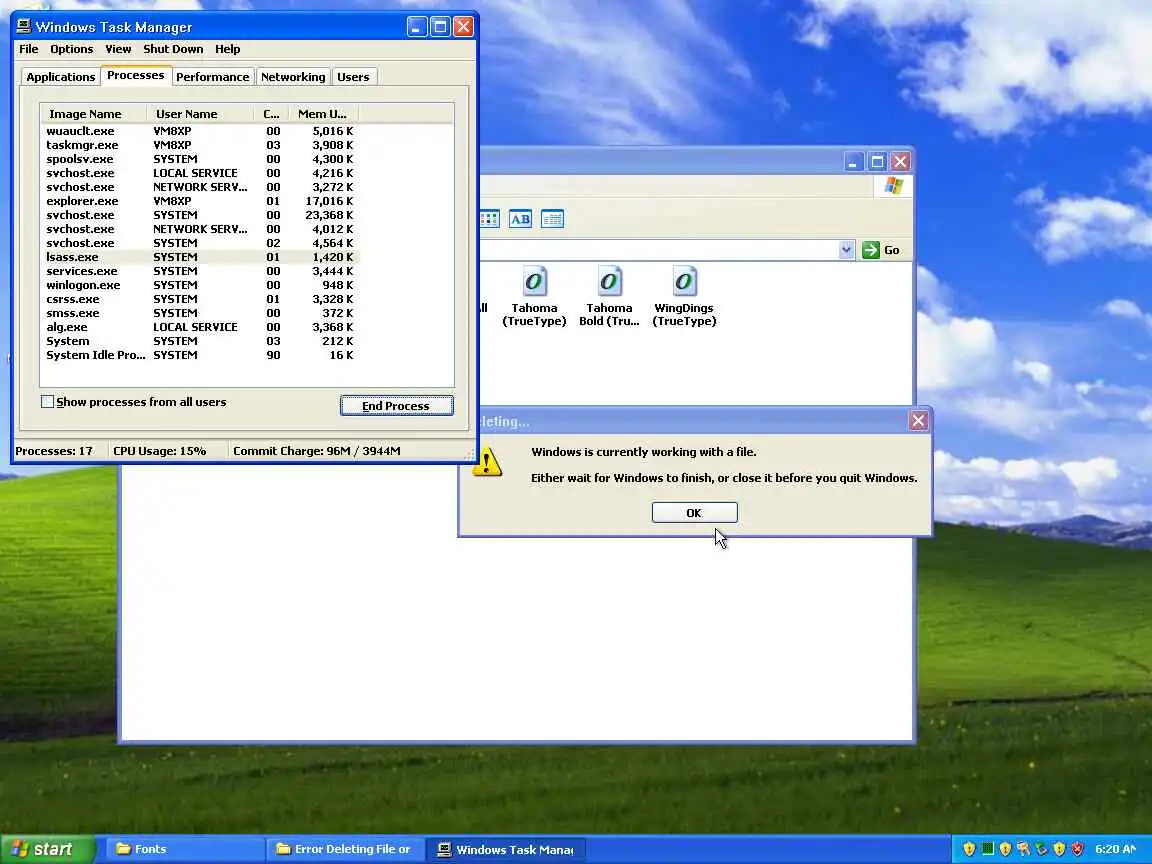
Task: Click the CPU Usage: 15% status entry
Action: (x=159, y=451)
